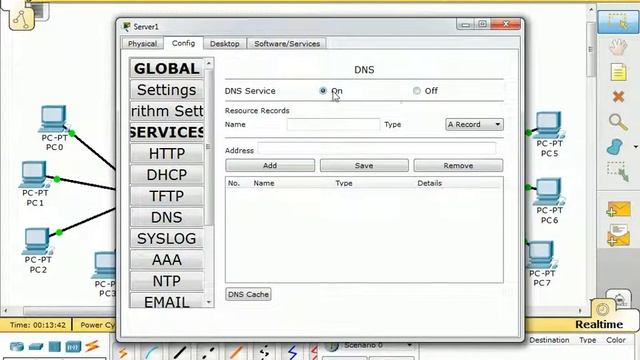
Task: Click PC5 device in workspace
Action: pyautogui.click(x=549, y=125)
